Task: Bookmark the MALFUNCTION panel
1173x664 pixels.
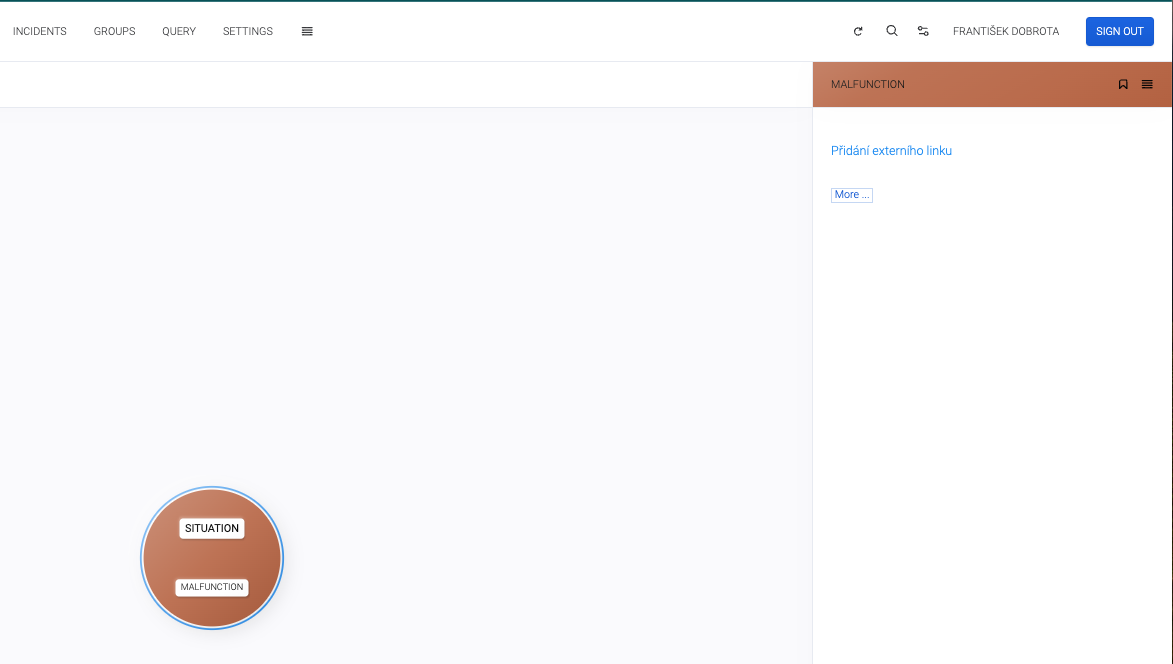Action: tap(1123, 84)
